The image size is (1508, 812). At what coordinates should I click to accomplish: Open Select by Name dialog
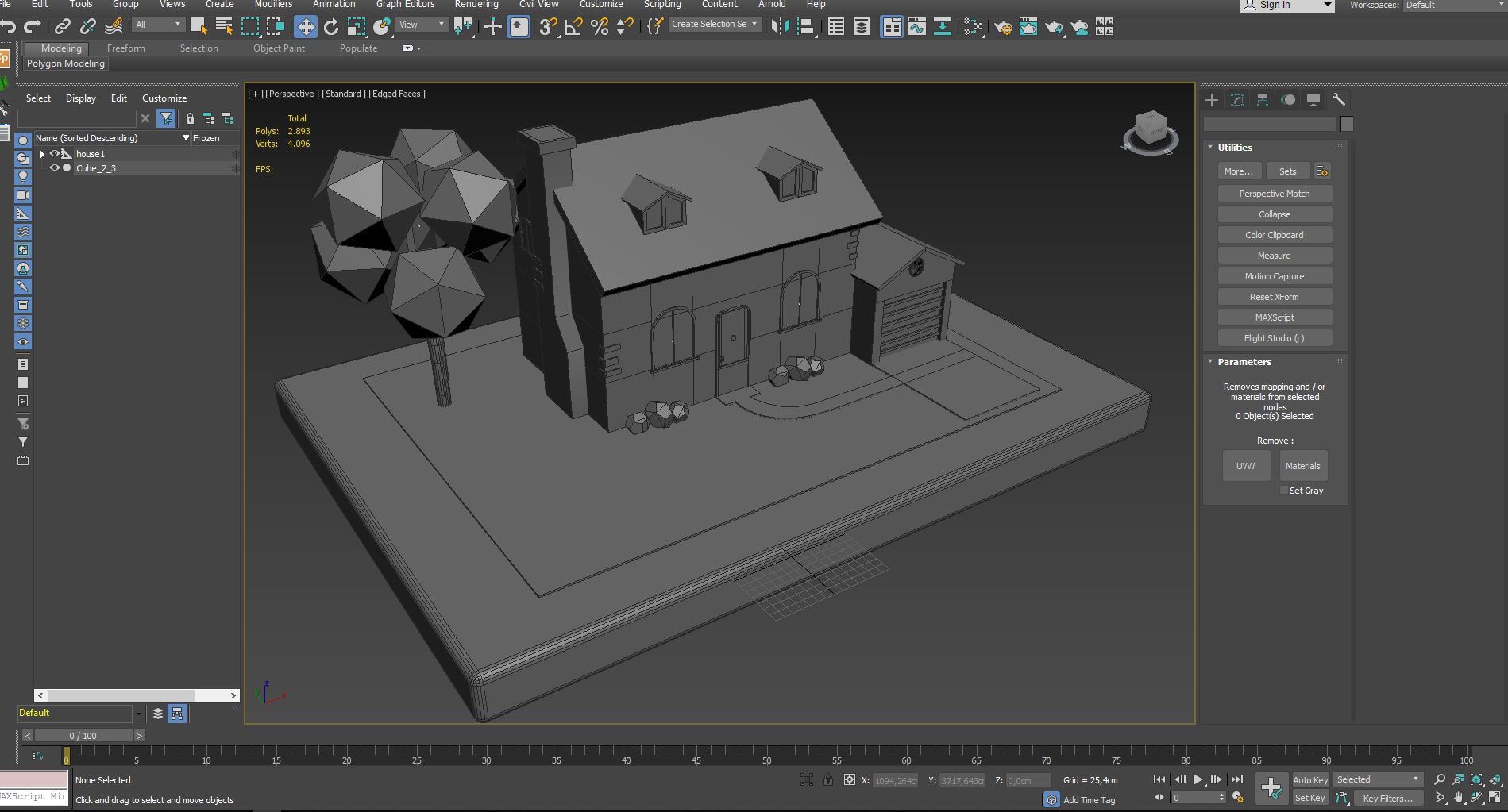(224, 27)
